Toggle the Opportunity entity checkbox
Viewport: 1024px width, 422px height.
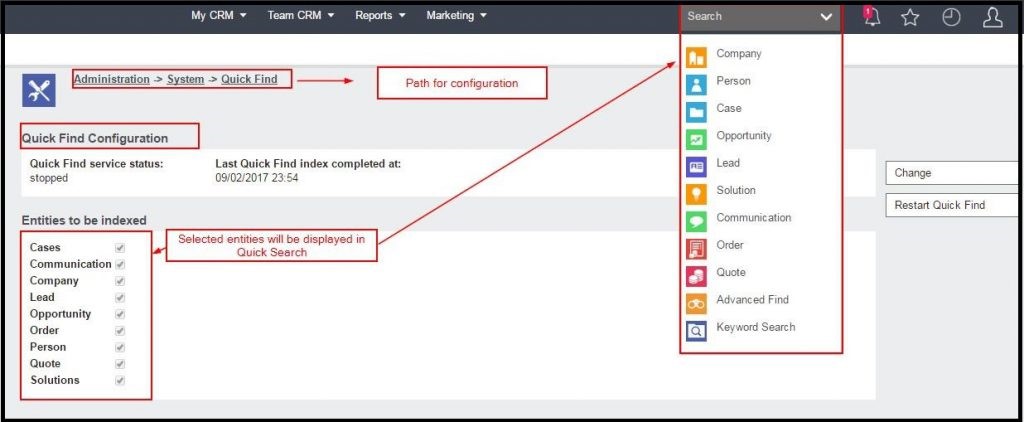(120, 314)
